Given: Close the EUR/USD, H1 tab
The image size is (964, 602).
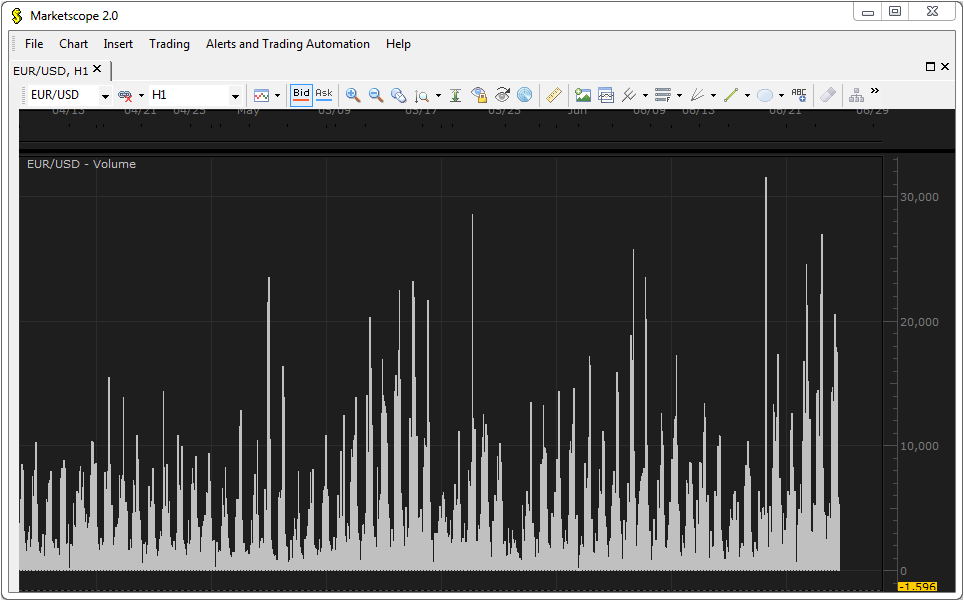Looking at the screenshot, I should coord(97,69).
